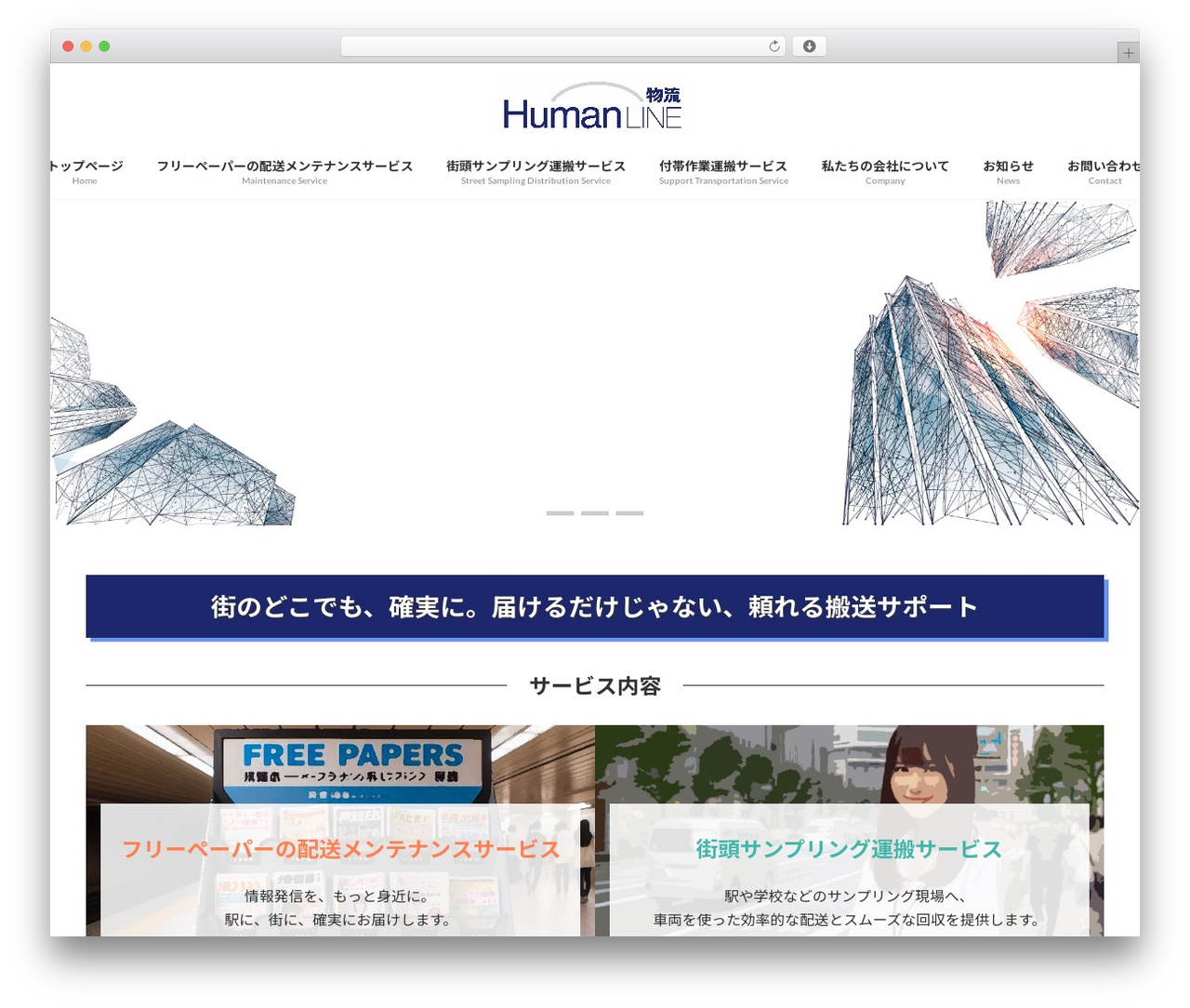Open 付帯作業運搬サービス menu item
This screenshot has height=1008, width=1190.
(723, 172)
